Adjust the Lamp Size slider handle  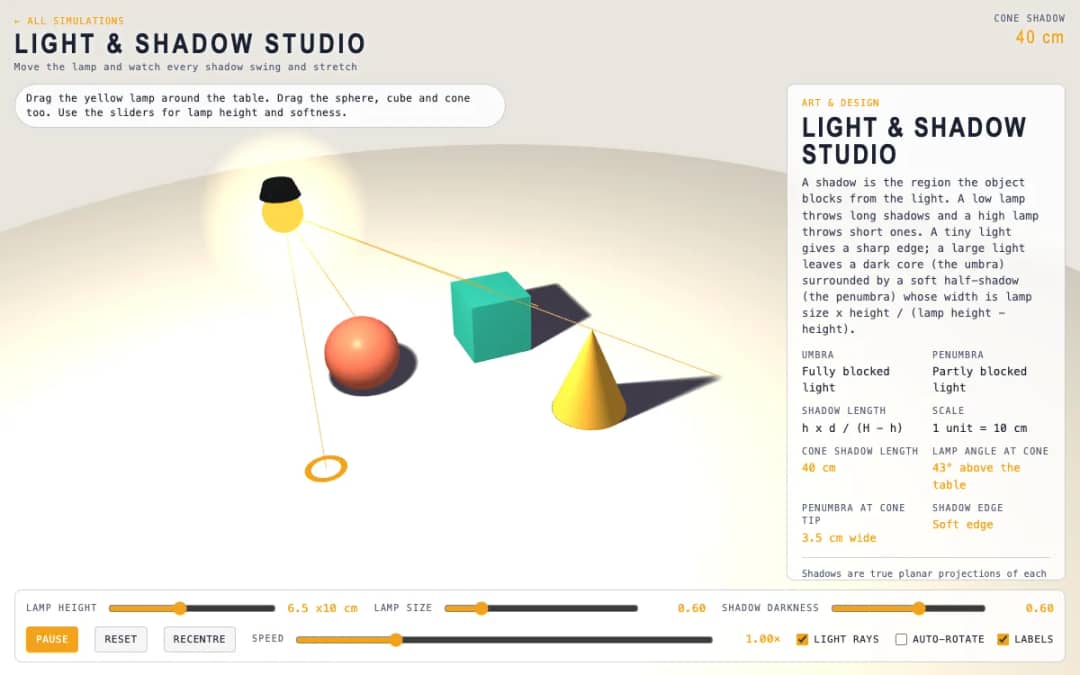coord(481,608)
